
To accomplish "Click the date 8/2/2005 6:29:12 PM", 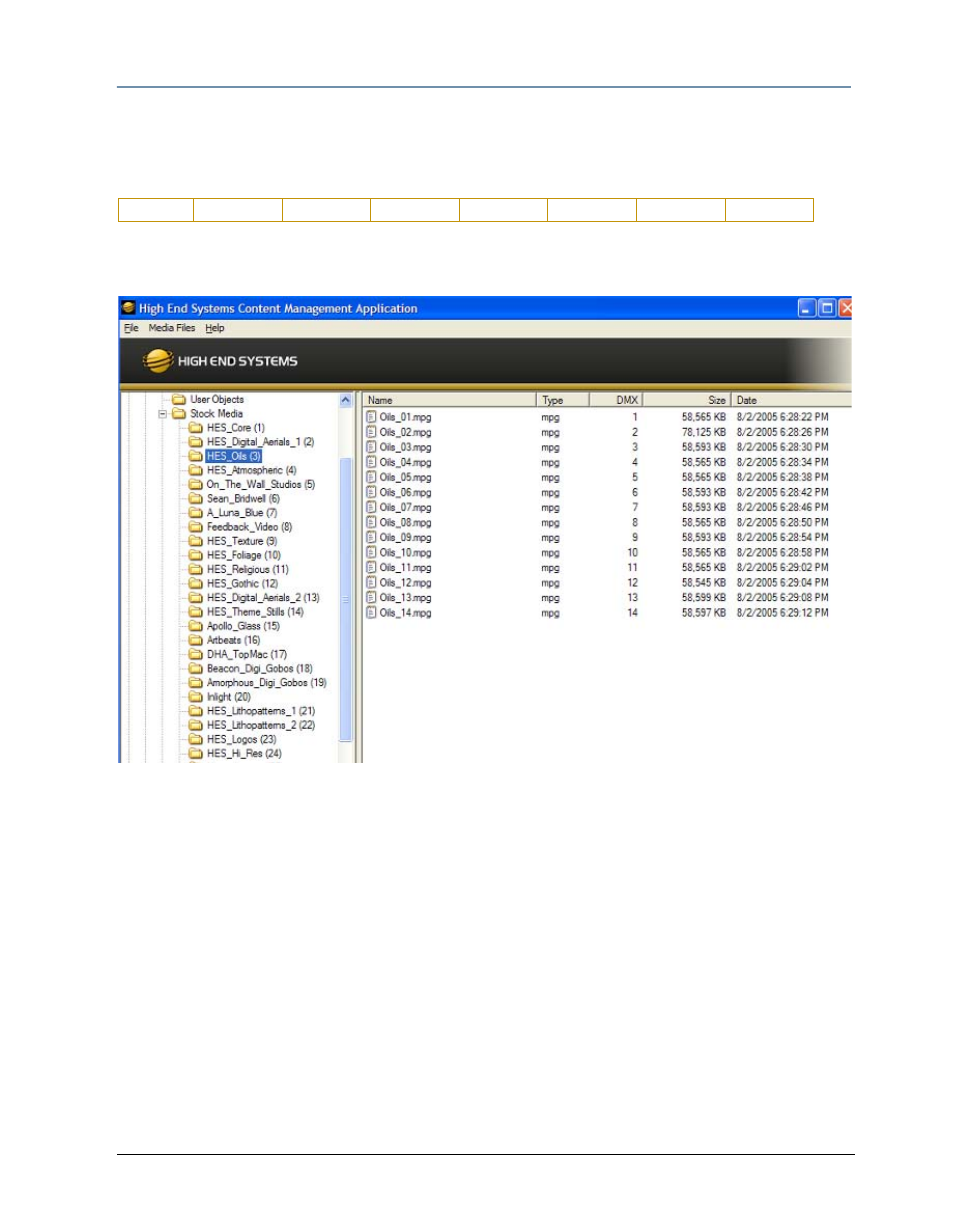I will pos(782,613).
